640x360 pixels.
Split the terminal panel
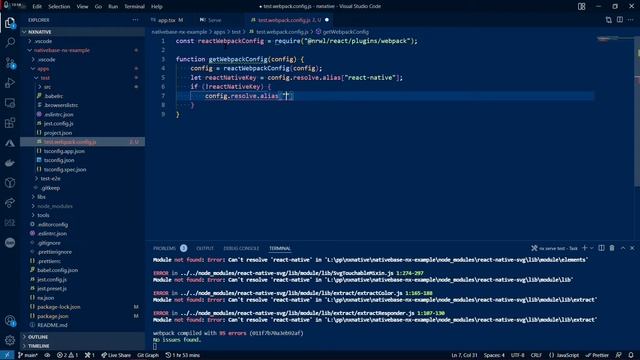pos(601,248)
